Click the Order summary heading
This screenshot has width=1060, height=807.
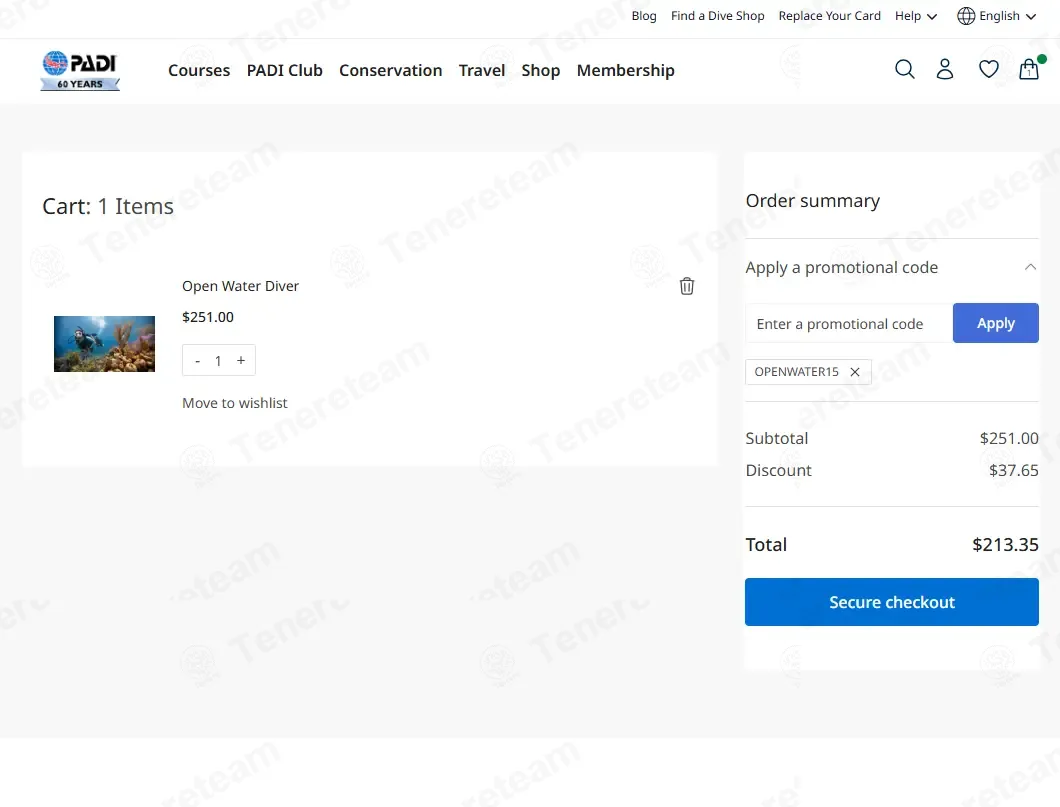(x=813, y=201)
